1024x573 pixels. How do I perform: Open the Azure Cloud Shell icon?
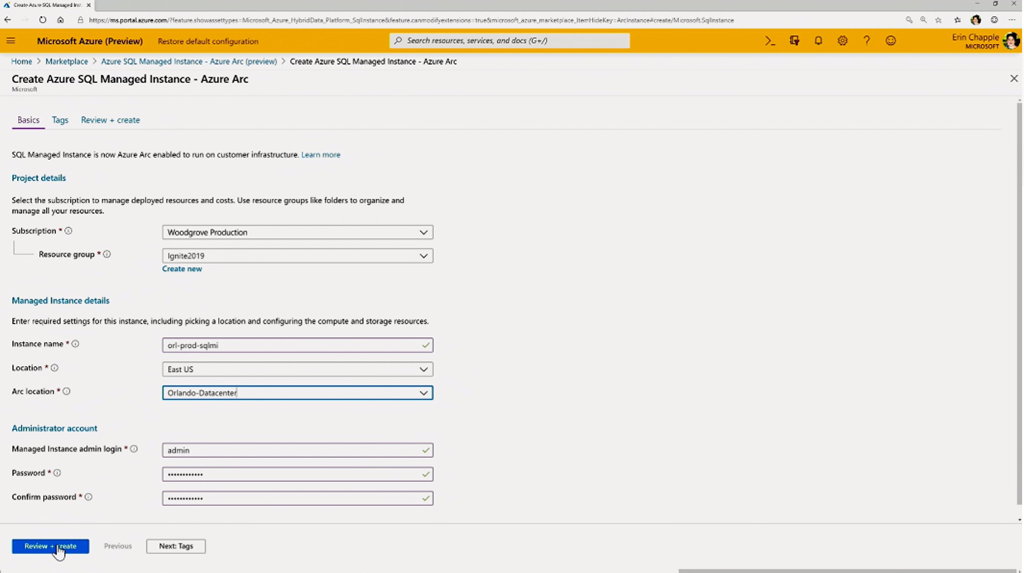click(770, 41)
